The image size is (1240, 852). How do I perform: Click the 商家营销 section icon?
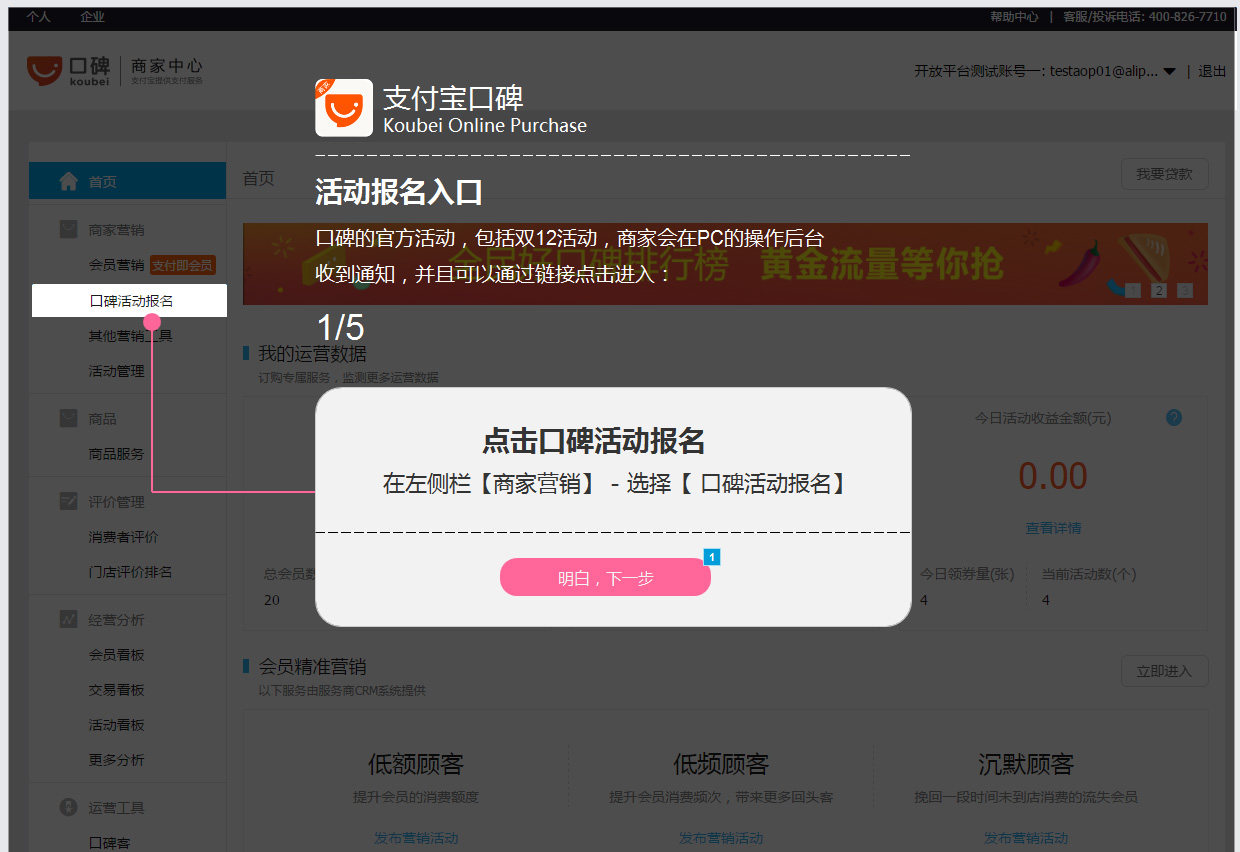68,229
